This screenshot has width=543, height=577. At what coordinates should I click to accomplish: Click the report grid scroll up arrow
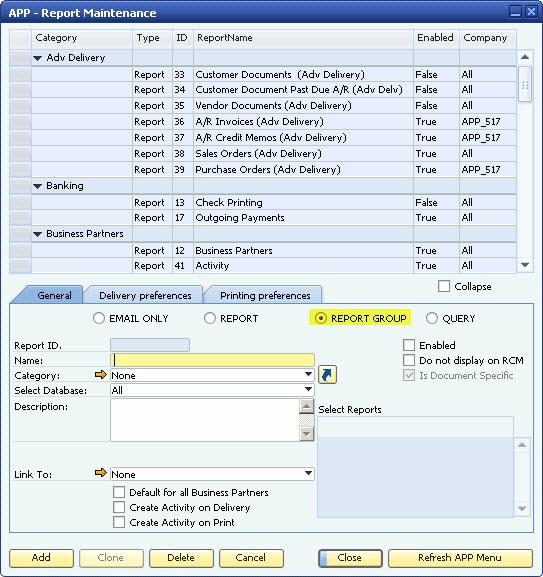pos(525,57)
